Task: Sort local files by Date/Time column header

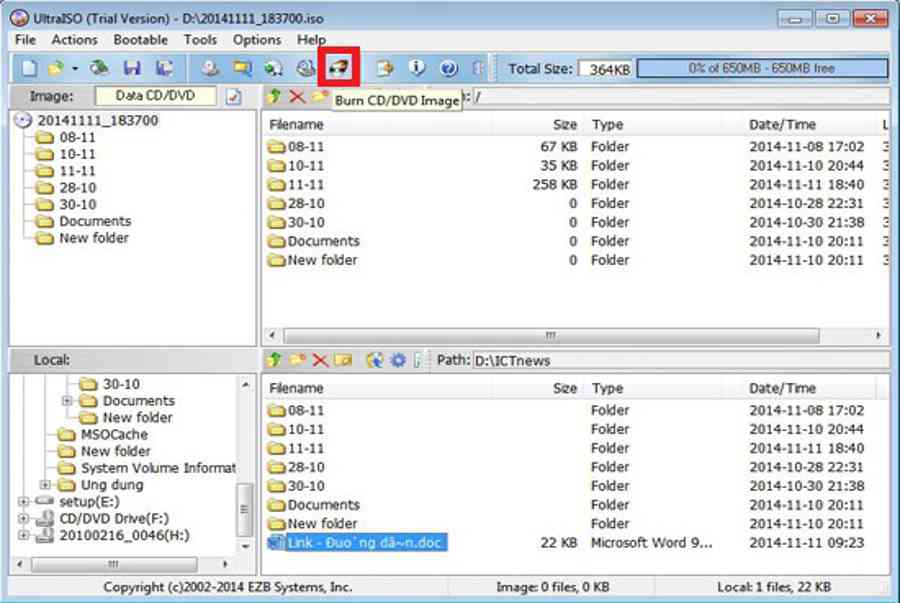Action: coord(782,388)
